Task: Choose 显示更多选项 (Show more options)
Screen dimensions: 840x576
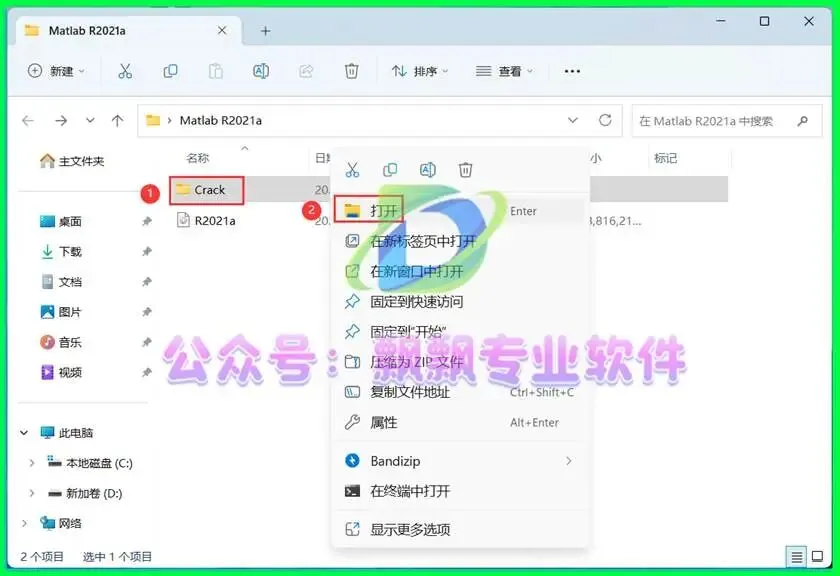Action: (460, 529)
